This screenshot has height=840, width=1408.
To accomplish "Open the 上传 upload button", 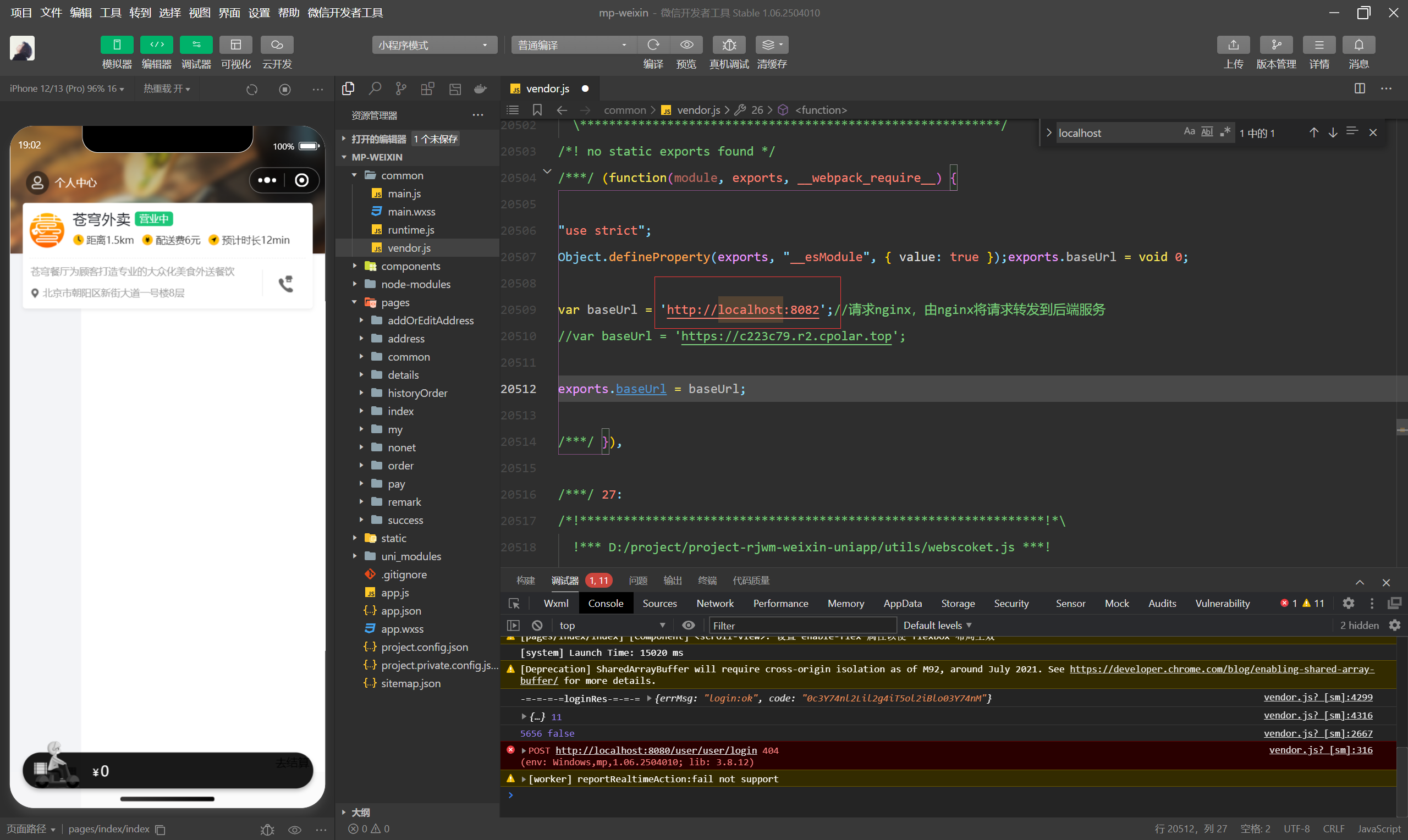I will click(x=1233, y=45).
